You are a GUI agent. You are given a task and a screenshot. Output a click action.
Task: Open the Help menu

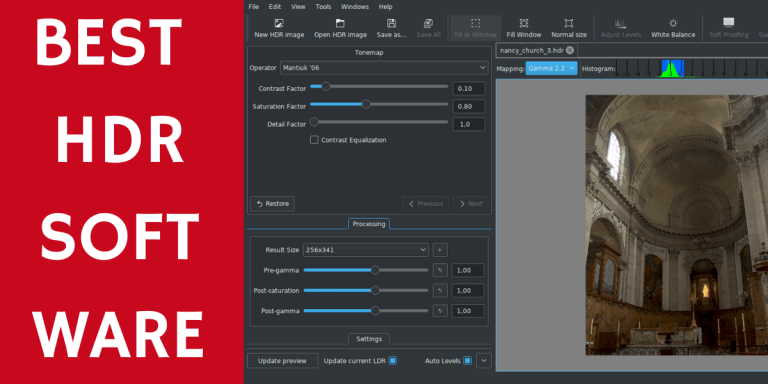[385, 7]
